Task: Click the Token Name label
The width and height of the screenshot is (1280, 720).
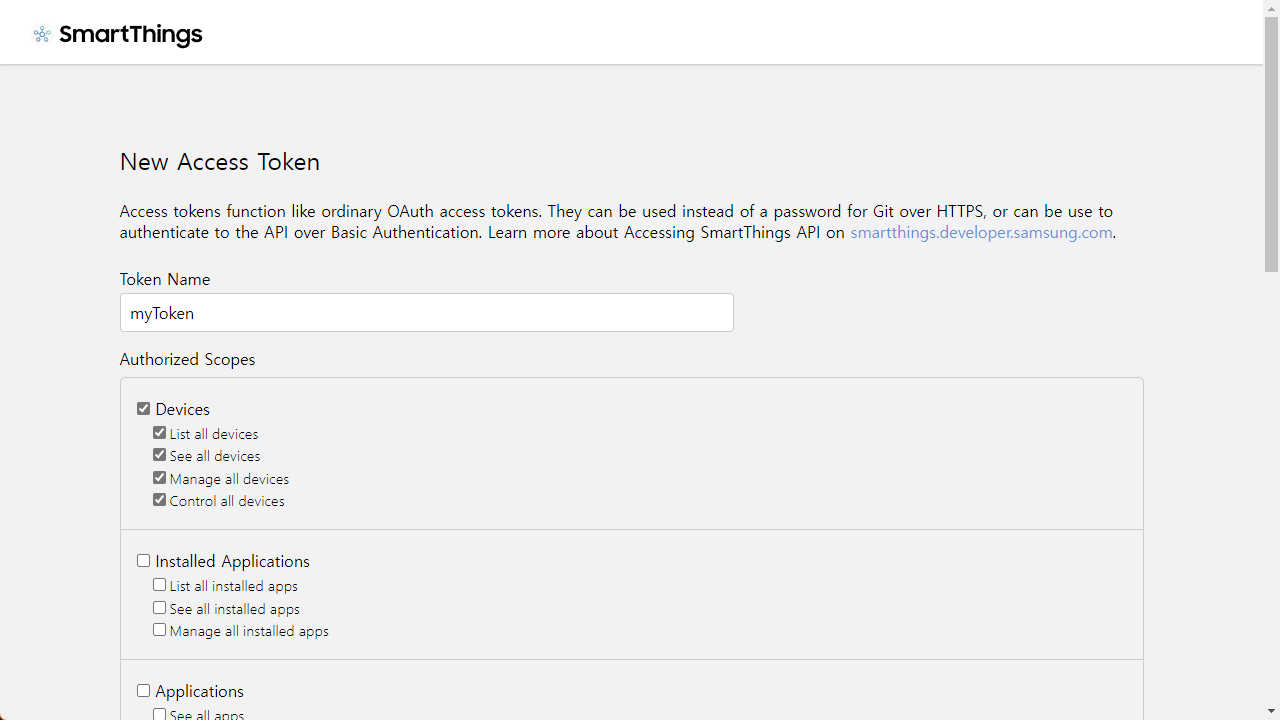Action: [165, 279]
